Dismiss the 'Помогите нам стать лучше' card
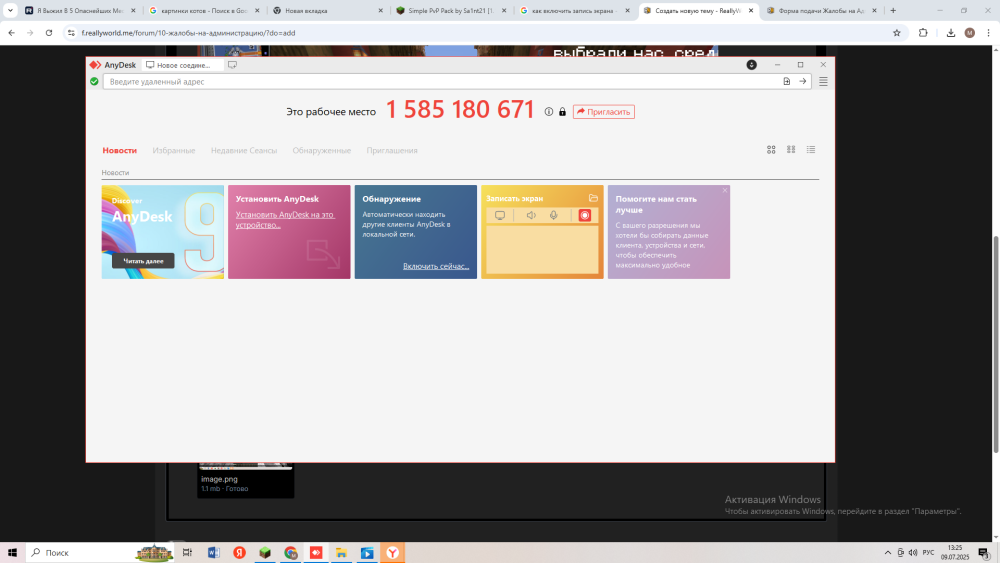 (724, 191)
